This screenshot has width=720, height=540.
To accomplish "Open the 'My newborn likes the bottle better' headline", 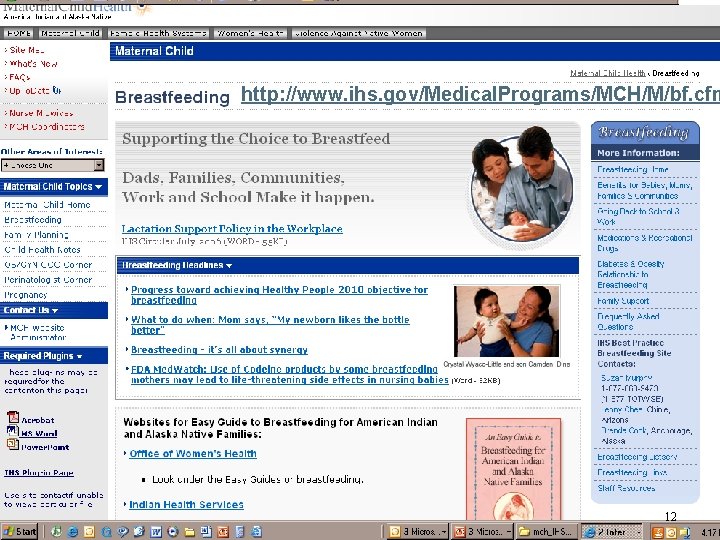I will (270, 325).
